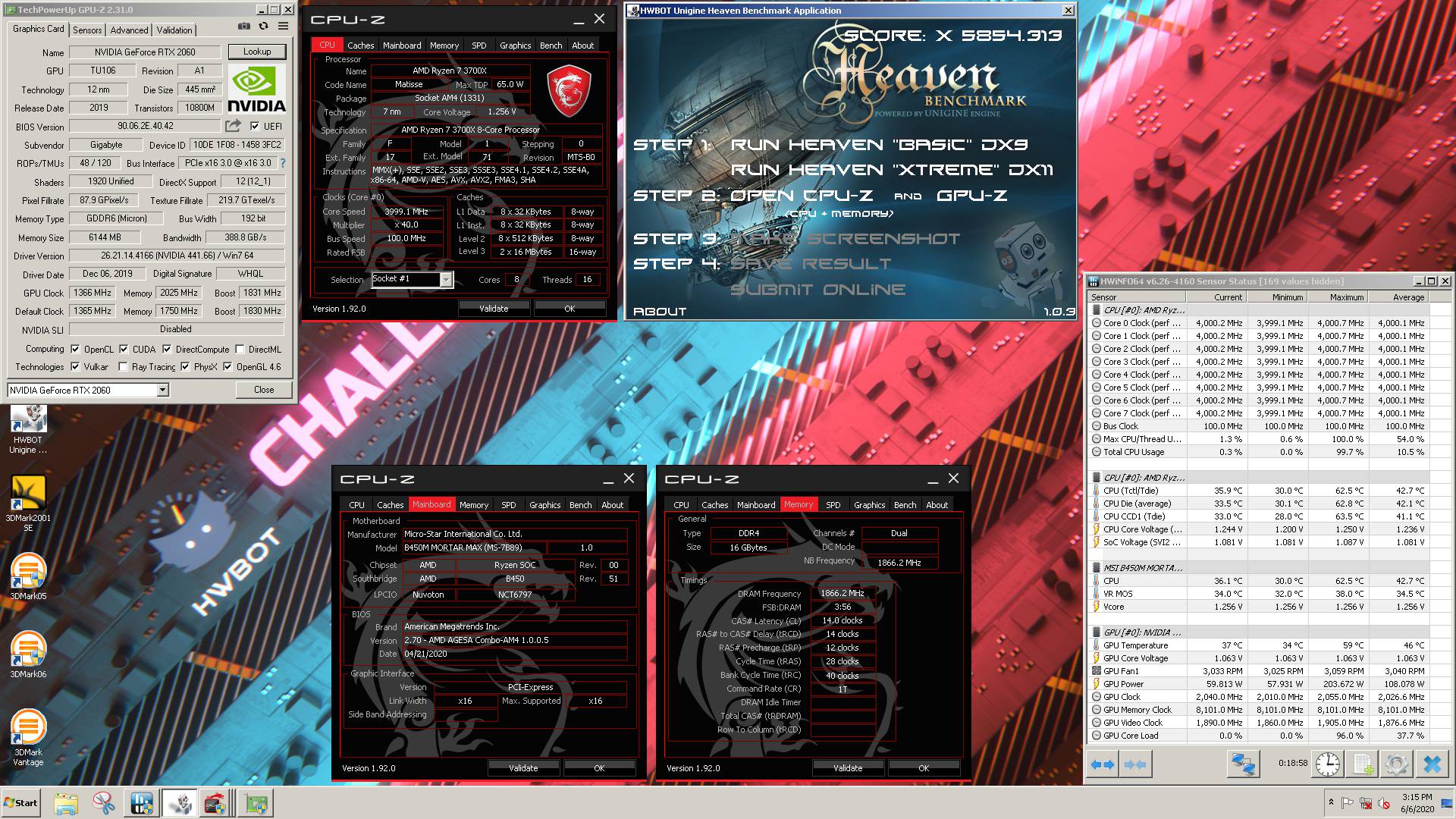Switch to CPU-Z taskbar button
This screenshot has width=1456, height=819.
[215, 803]
